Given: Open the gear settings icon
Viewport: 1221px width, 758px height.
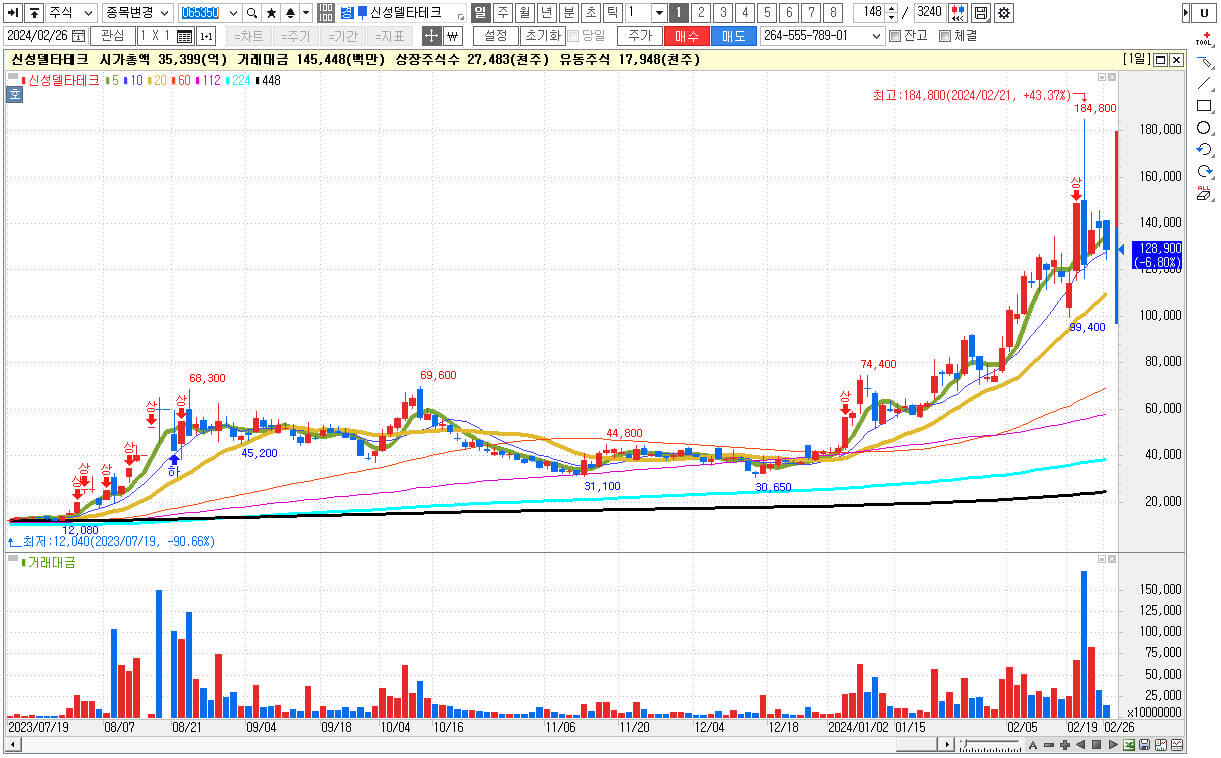Looking at the screenshot, I should (1003, 13).
